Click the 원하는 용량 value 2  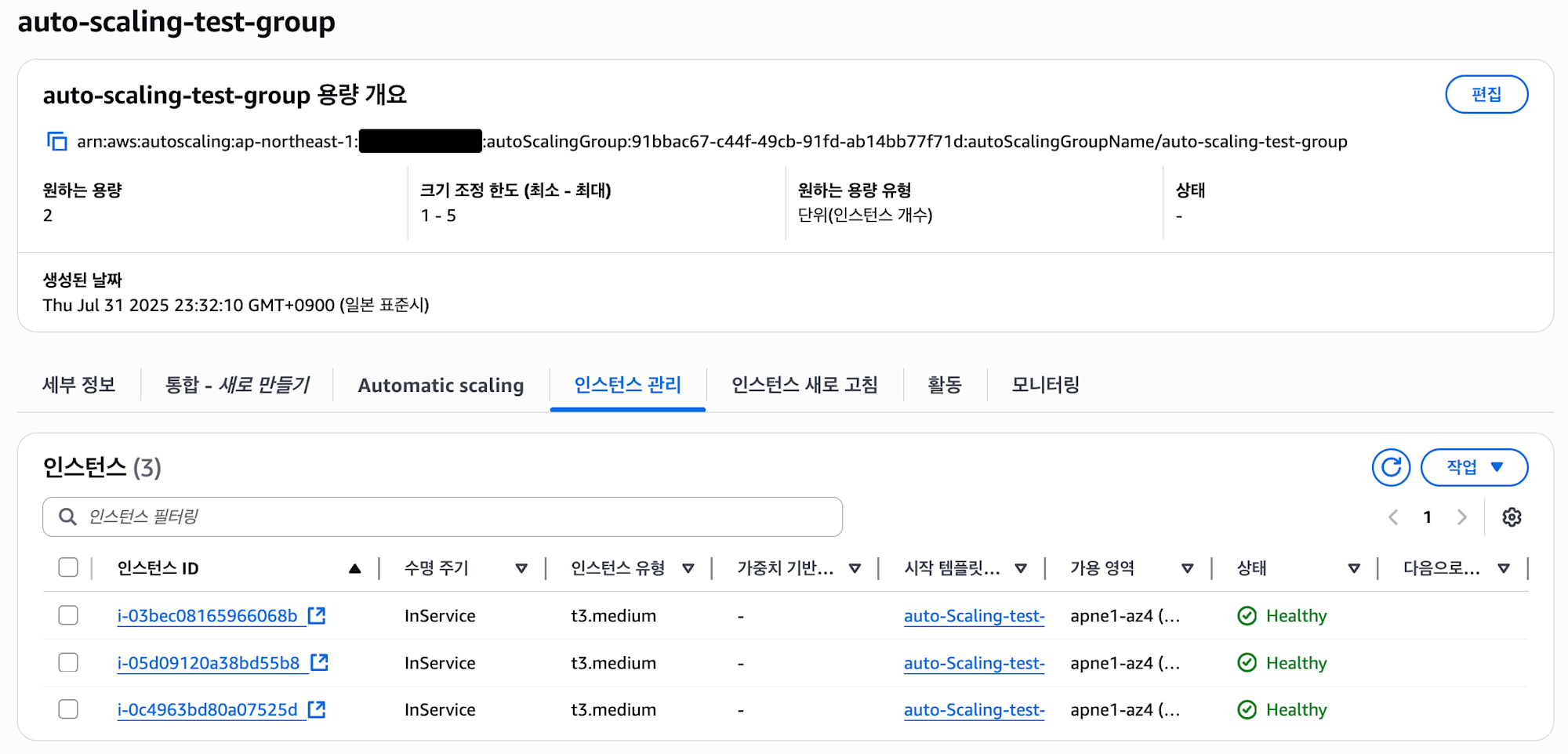point(48,216)
